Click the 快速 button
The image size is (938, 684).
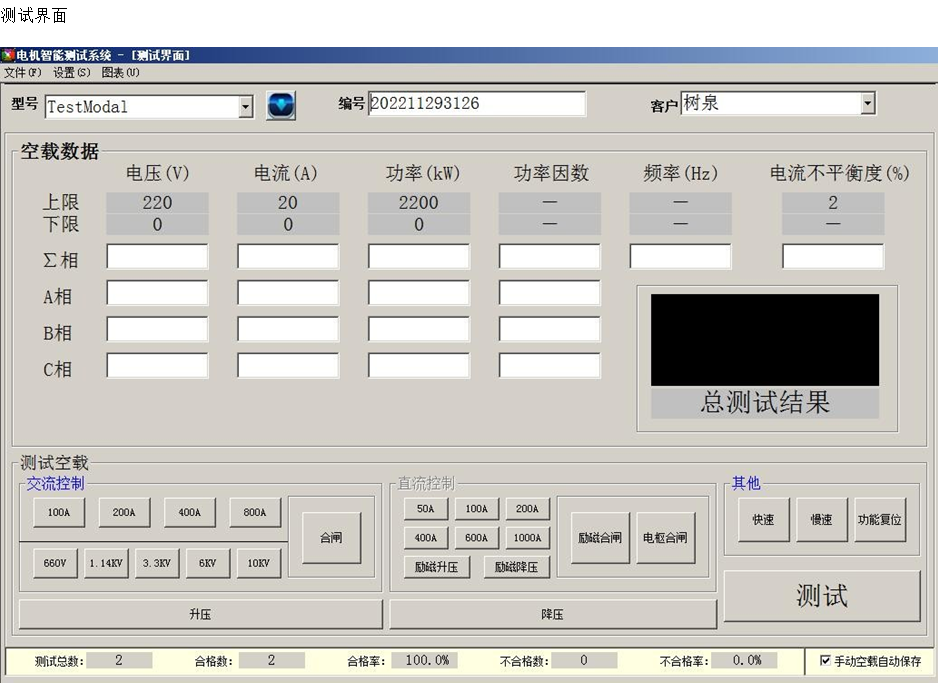click(x=763, y=520)
